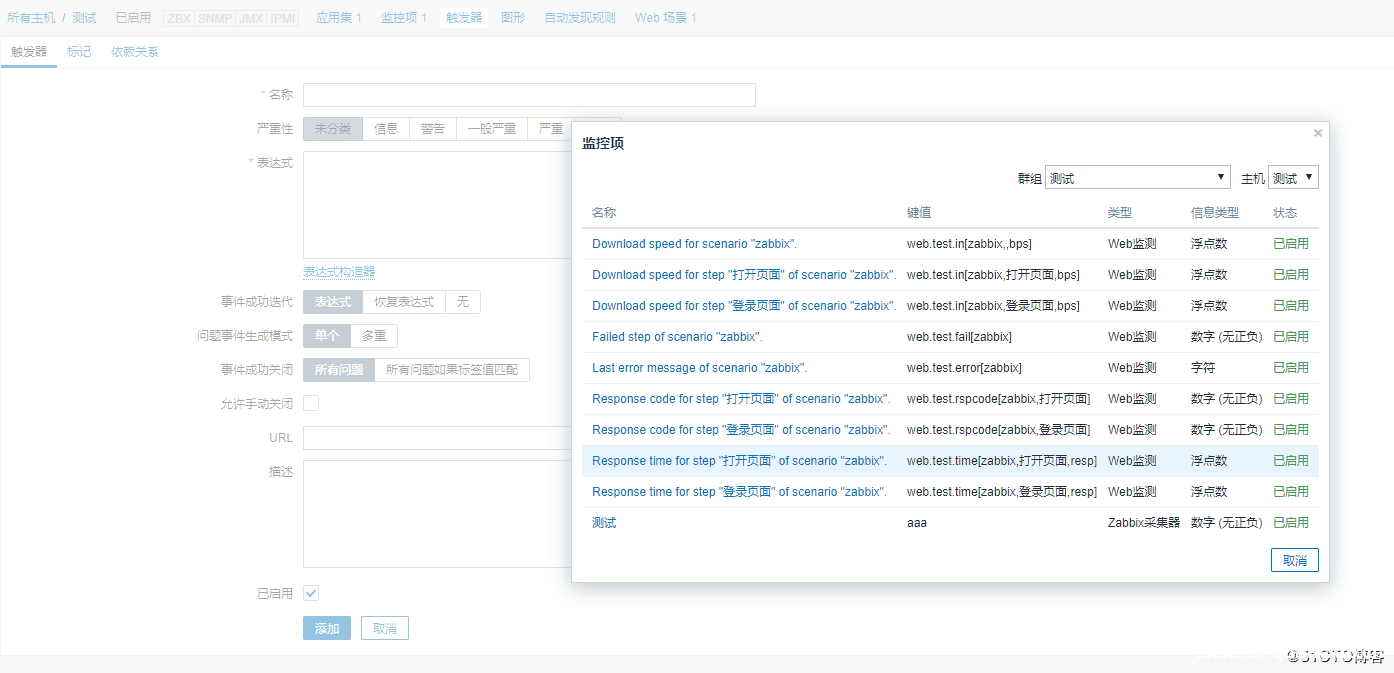Open 自动发现规则 in host navigation
Image resolution: width=1394 pixels, height=673 pixels.
coord(580,18)
